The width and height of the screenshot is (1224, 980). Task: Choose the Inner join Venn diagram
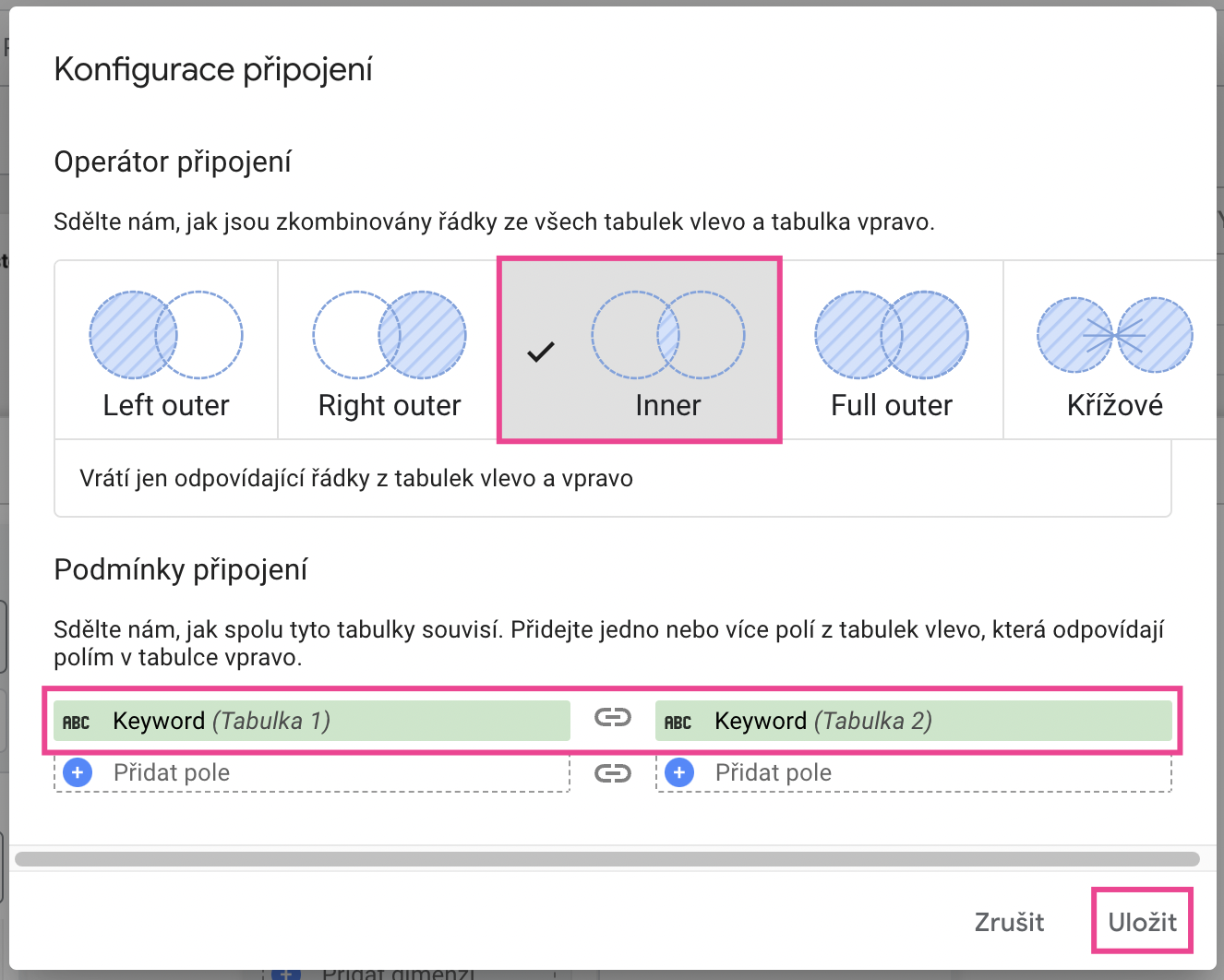668,335
